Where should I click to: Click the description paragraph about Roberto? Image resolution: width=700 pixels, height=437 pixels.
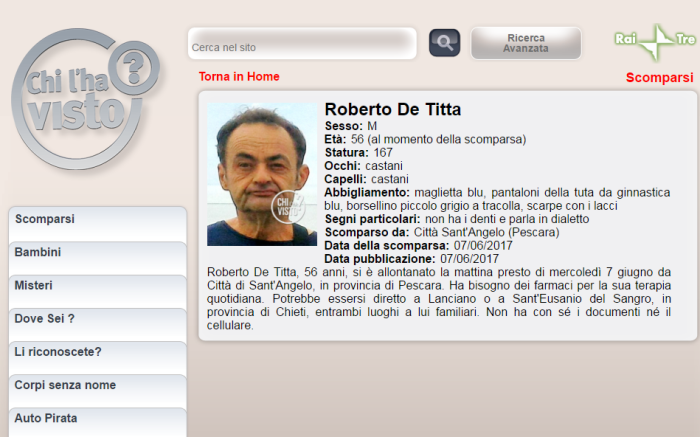(x=439, y=299)
